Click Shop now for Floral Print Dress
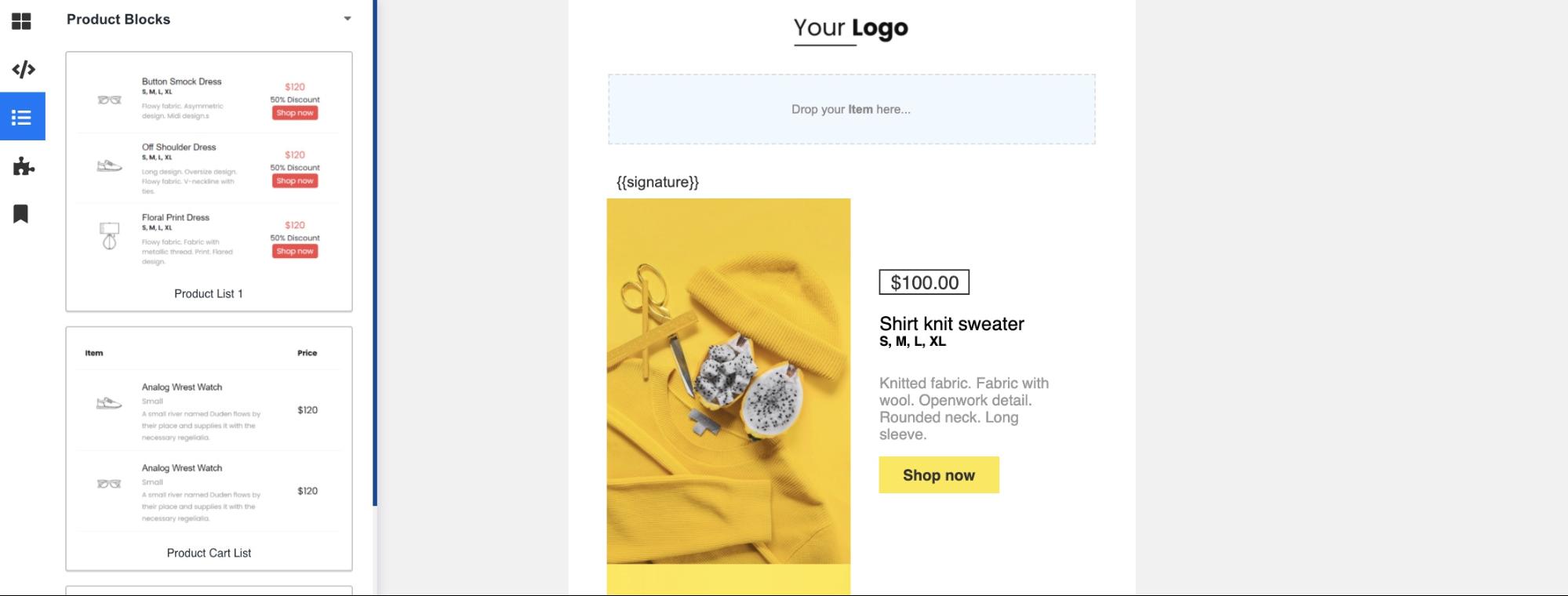 [295, 252]
